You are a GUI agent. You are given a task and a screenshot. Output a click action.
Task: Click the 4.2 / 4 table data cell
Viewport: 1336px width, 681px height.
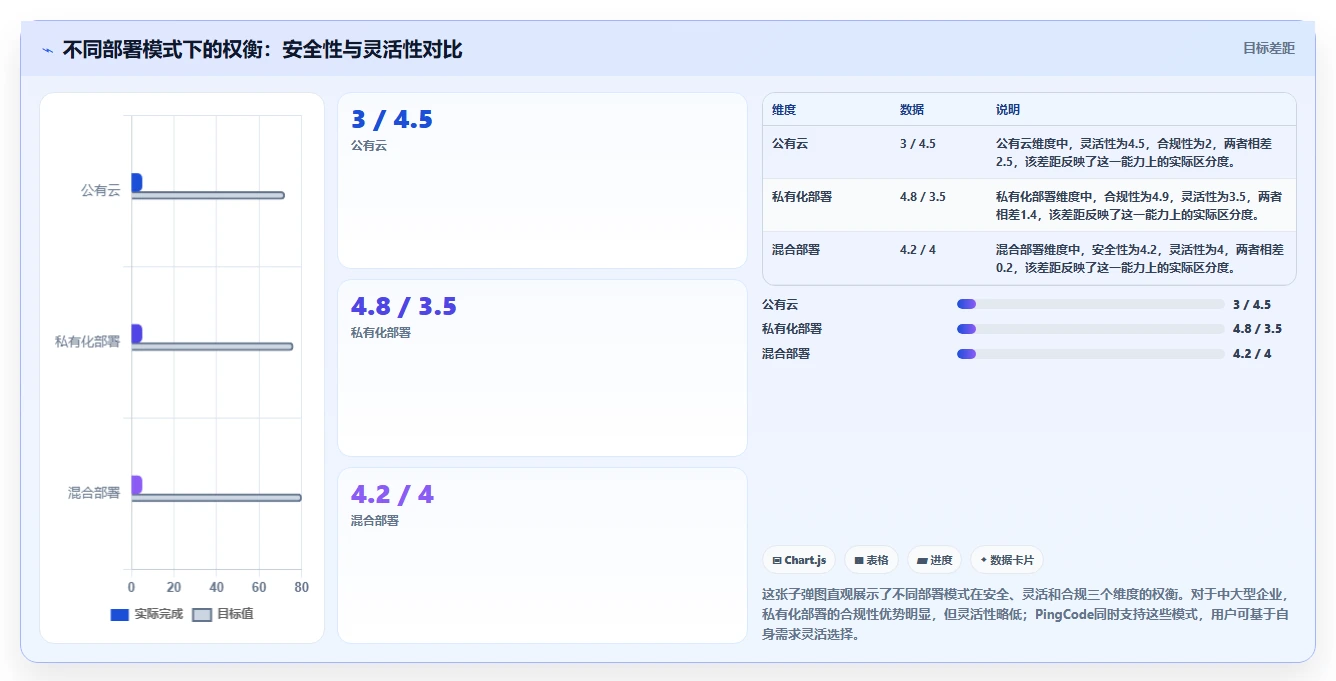pos(918,249)
